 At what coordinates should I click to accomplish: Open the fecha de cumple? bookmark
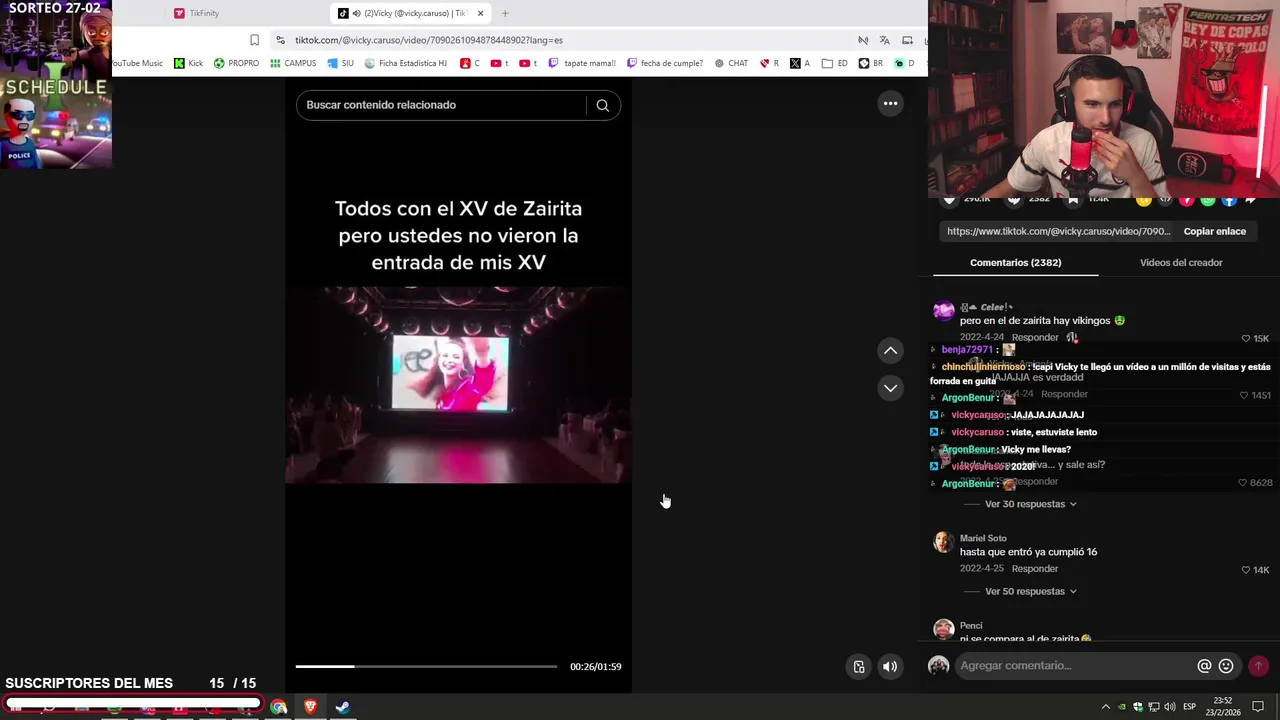665,63
